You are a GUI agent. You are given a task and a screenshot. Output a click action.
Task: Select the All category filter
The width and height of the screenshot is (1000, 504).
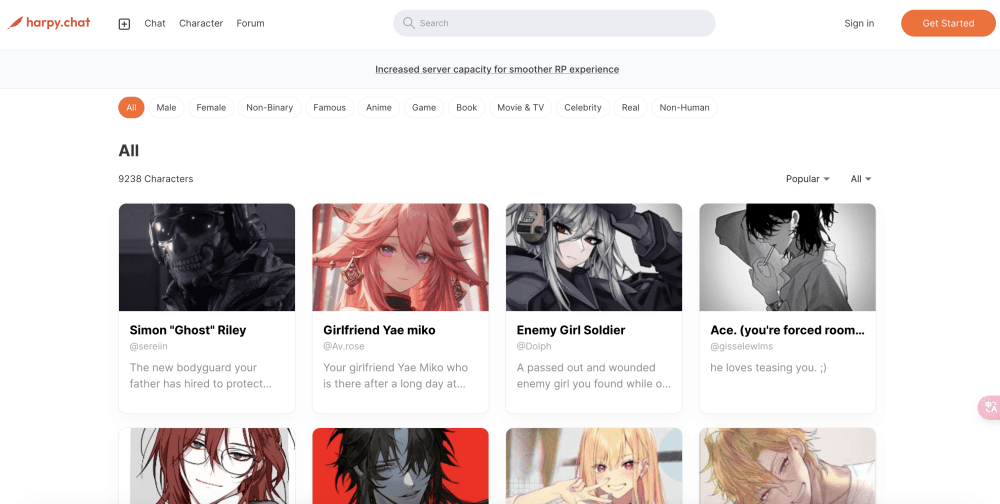coord(131,107)
